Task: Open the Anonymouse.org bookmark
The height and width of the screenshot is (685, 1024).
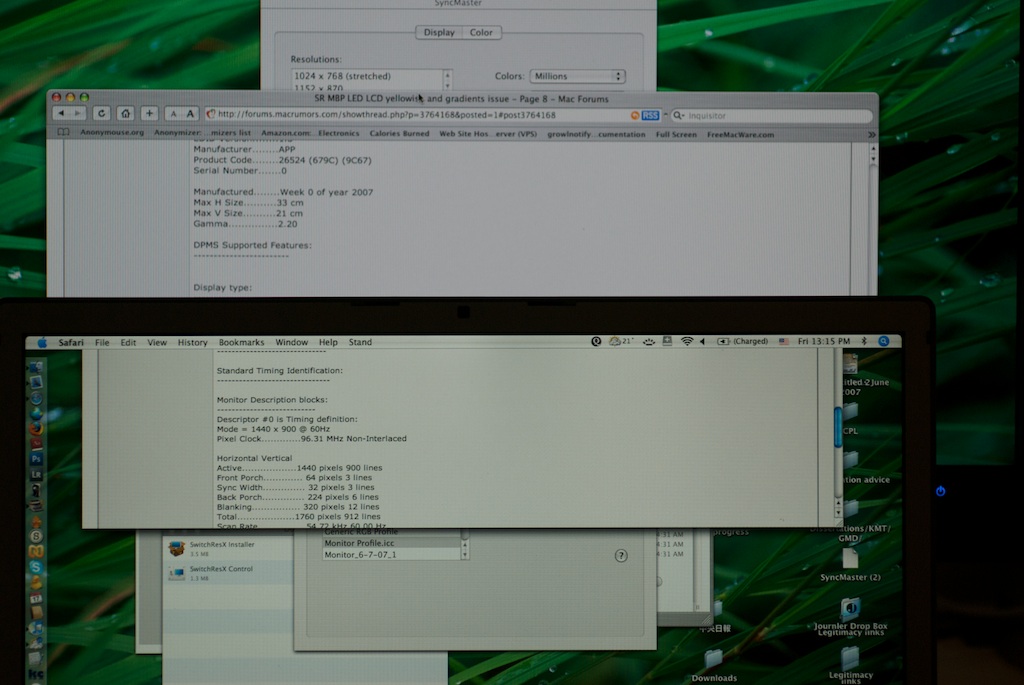Action: [112, 133]
